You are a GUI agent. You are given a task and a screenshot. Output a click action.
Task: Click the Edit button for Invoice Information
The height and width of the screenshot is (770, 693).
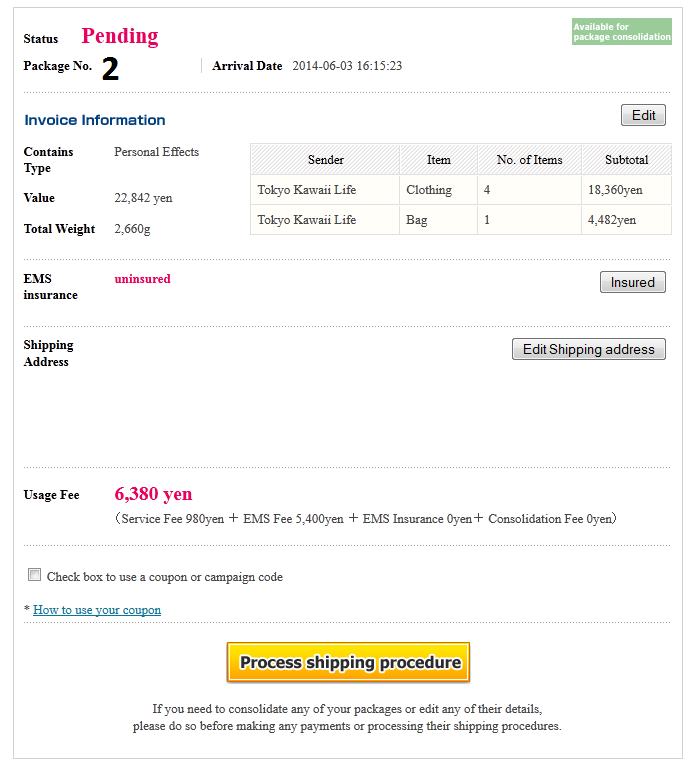pyautogui.click(x=643, y=115)
